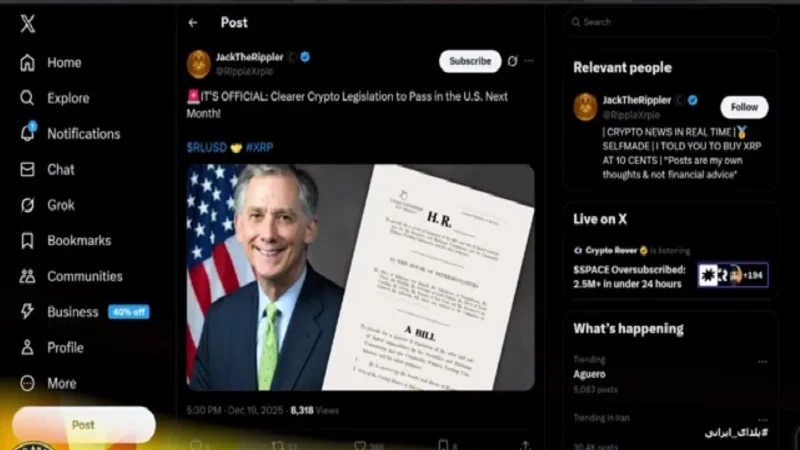Subscribe to JackTheRippler
Image resolution: width=800 pixels, height=450 pixels.
click(x=470, y=61)
